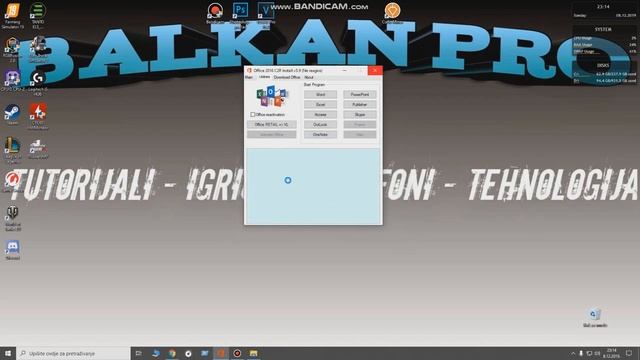Switch to the Main tab
This screenshot has height=360, width=640.
[x=249, y=77]
